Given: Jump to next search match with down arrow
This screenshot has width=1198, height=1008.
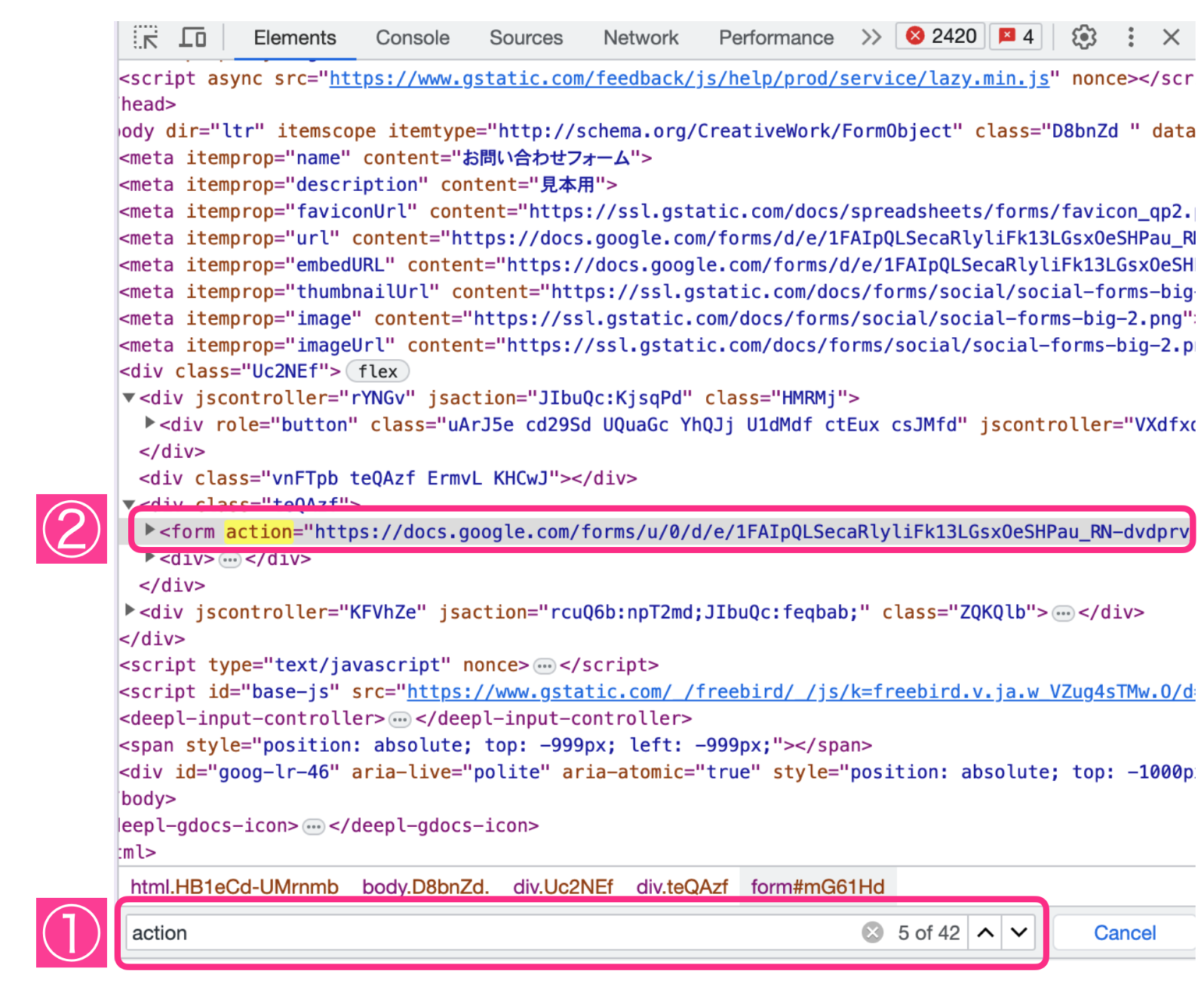Looking at the screenshot, I should [1018, 932].
